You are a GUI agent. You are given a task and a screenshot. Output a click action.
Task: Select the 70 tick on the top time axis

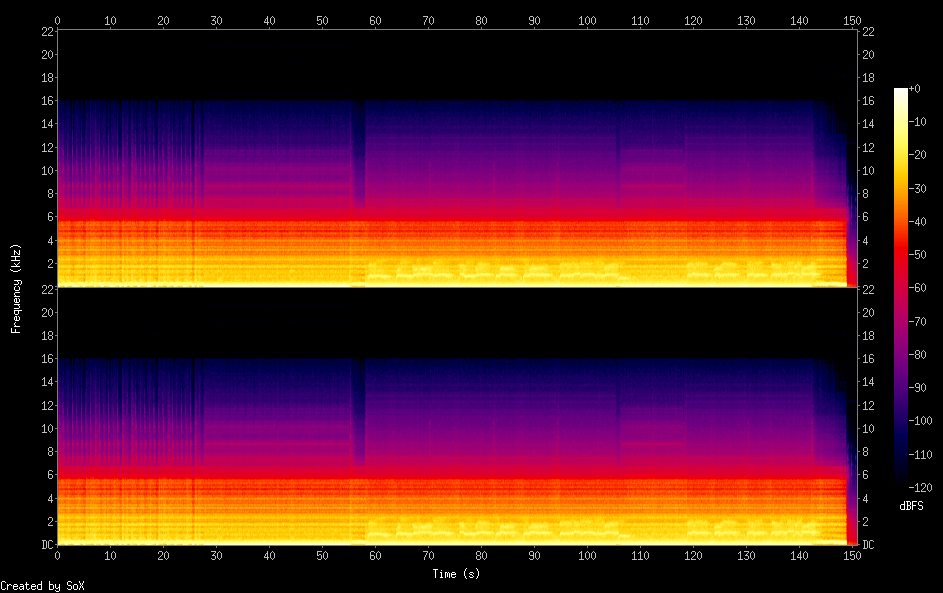click(428, 20)
